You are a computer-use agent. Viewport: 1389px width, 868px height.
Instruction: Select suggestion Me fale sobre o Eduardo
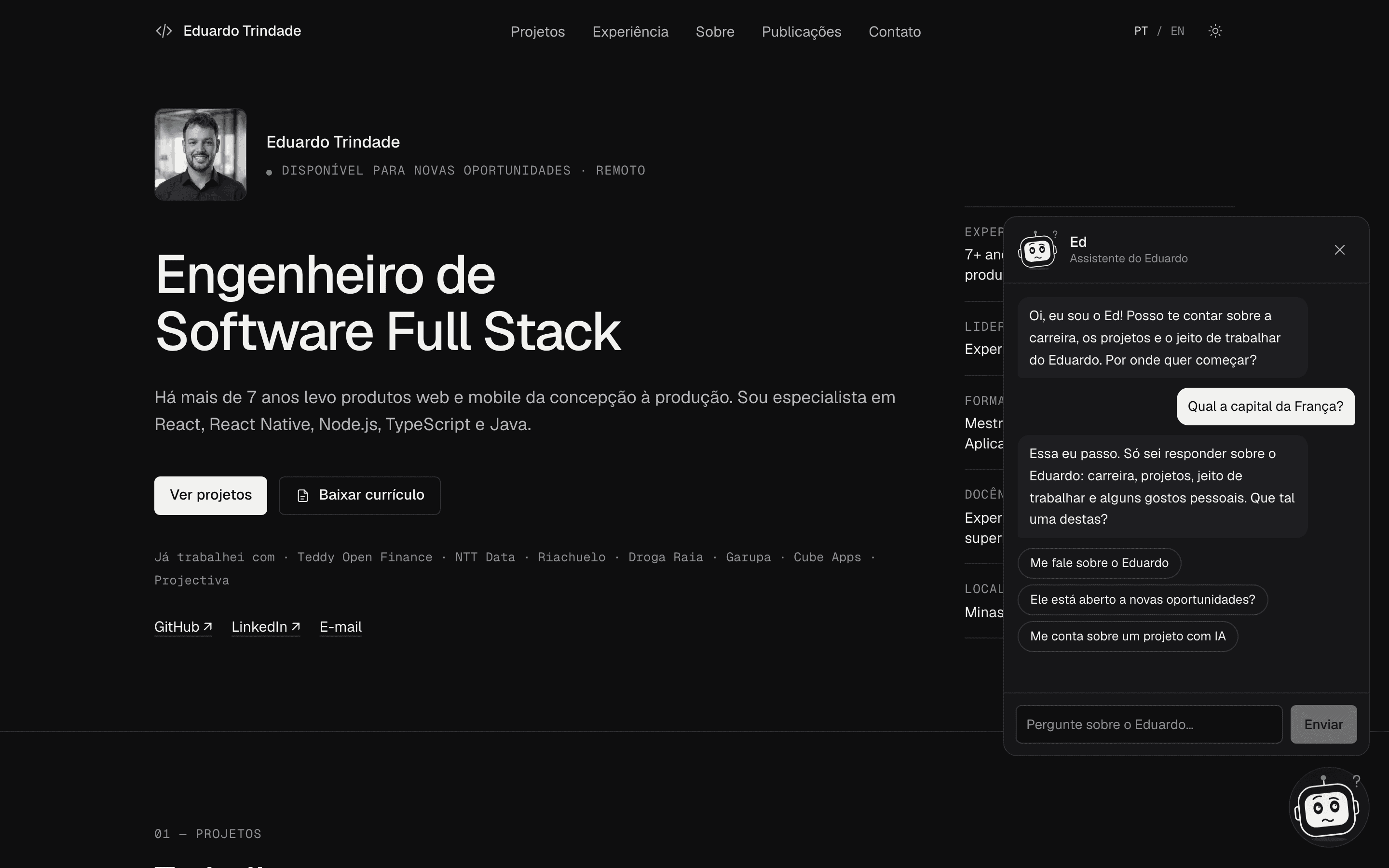(x=1099, y=563)
